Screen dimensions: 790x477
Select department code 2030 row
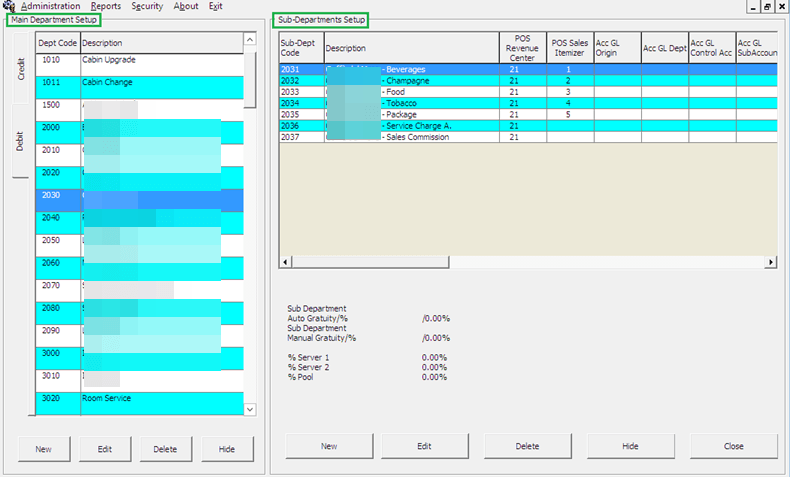(140, 200)
